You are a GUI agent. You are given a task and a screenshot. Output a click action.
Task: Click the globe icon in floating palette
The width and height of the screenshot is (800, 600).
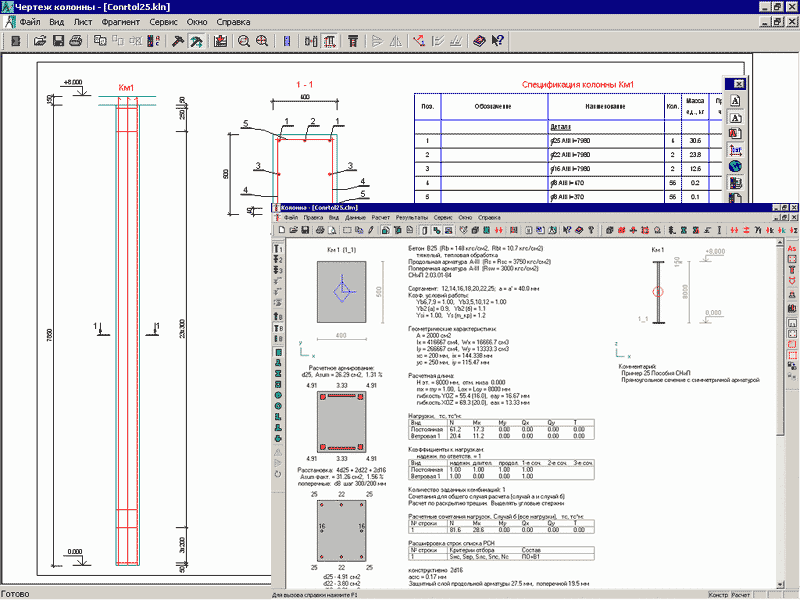(x=735, y=166)
